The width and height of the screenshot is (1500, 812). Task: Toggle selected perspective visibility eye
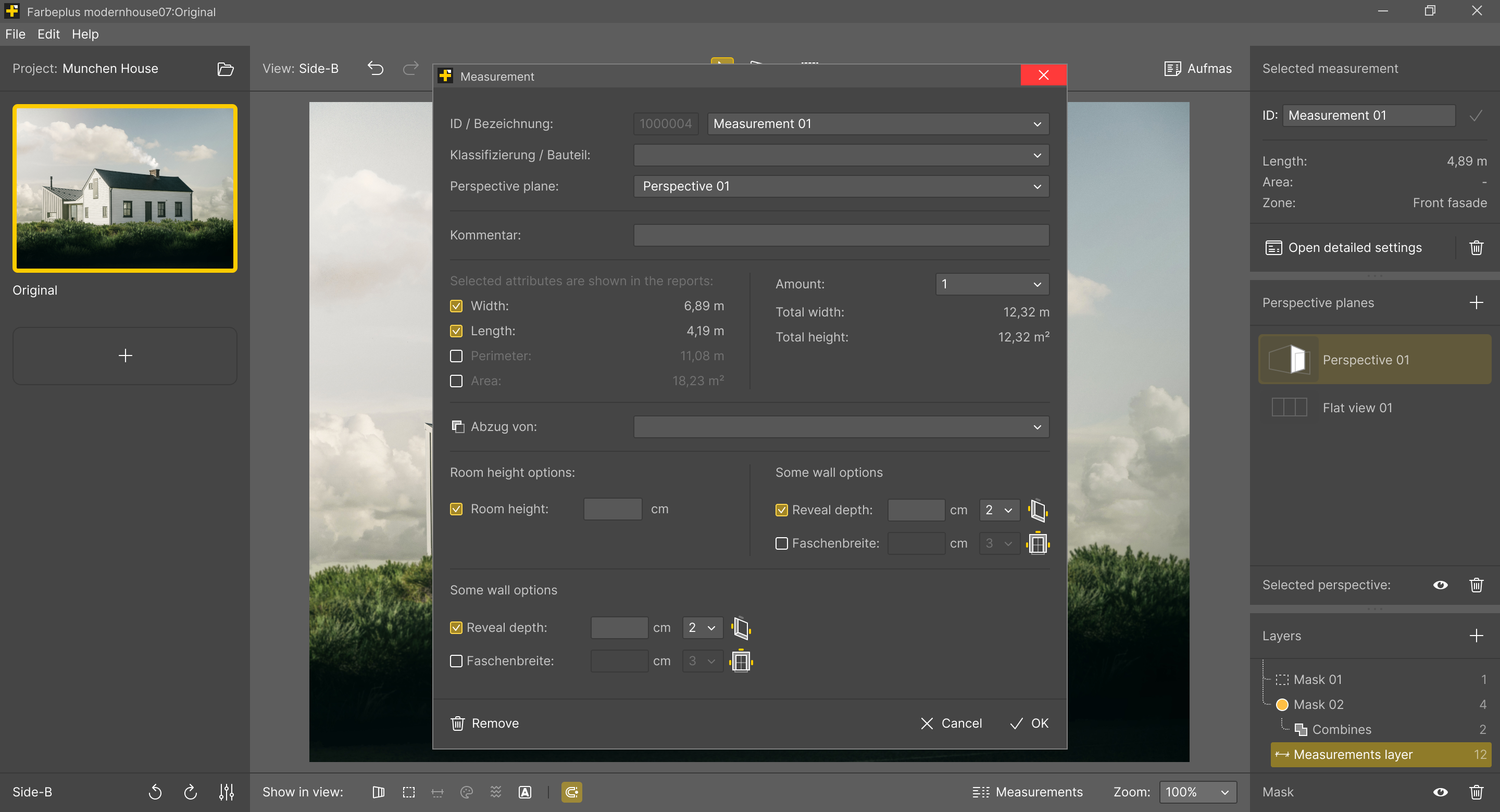pyautogui.click(x=1440, y=585)
